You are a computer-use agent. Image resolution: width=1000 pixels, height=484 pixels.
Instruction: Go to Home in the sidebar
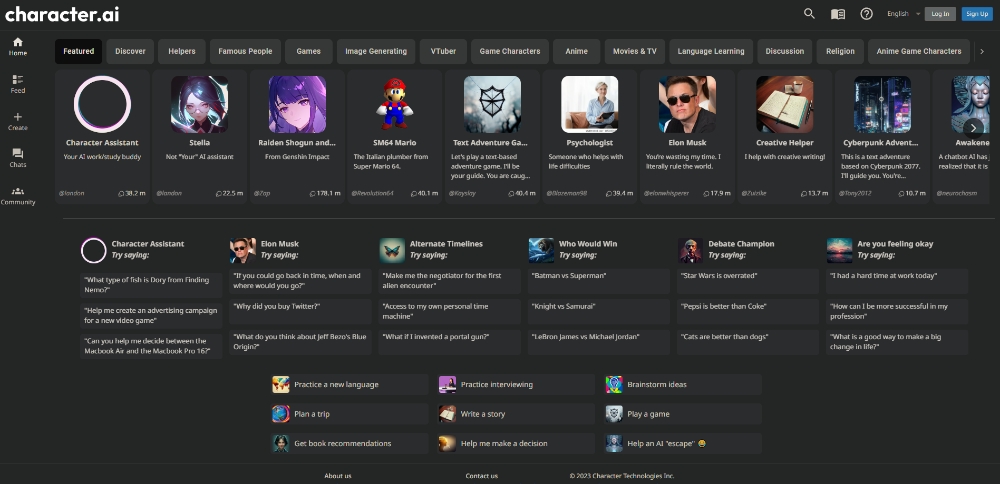[x=18, y=47]
